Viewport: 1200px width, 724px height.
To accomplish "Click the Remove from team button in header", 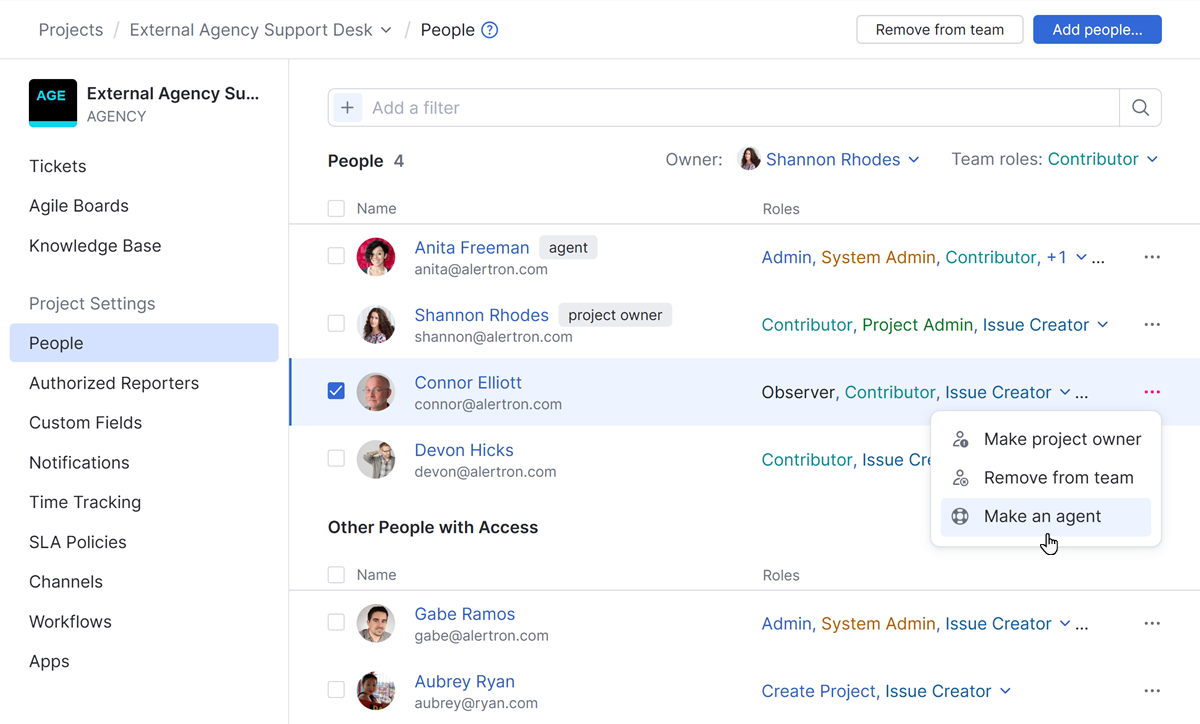I will click(x=939, y=30).
